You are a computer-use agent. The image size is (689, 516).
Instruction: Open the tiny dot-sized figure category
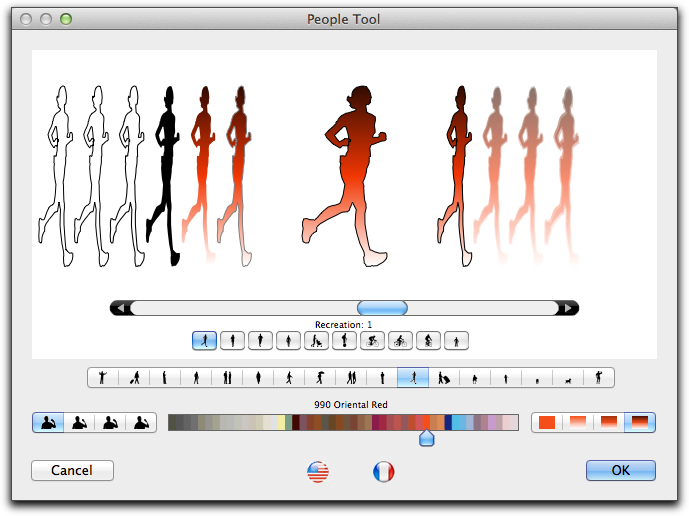(537, 378)
